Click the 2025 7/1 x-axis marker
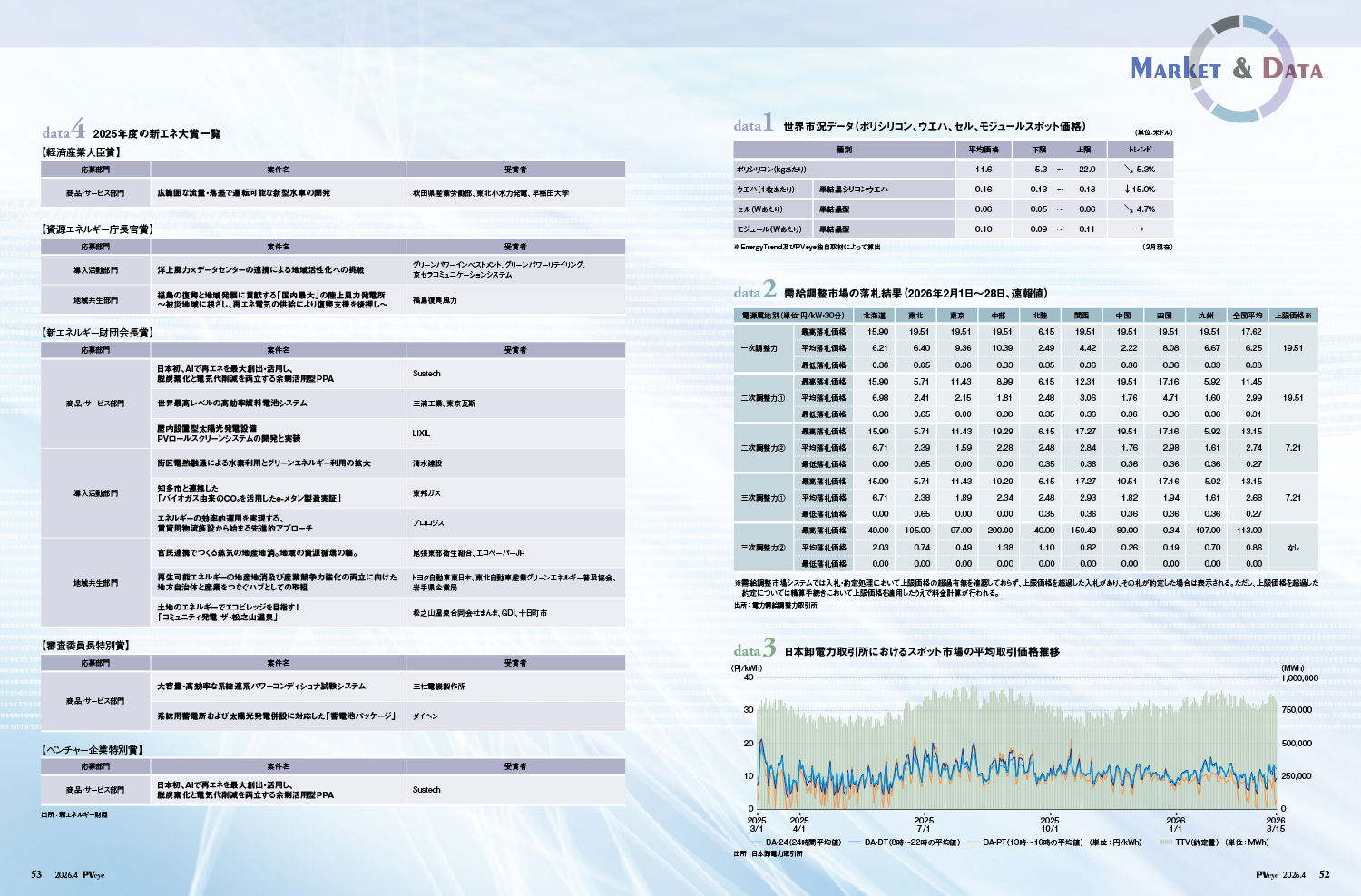 point(924,823)
